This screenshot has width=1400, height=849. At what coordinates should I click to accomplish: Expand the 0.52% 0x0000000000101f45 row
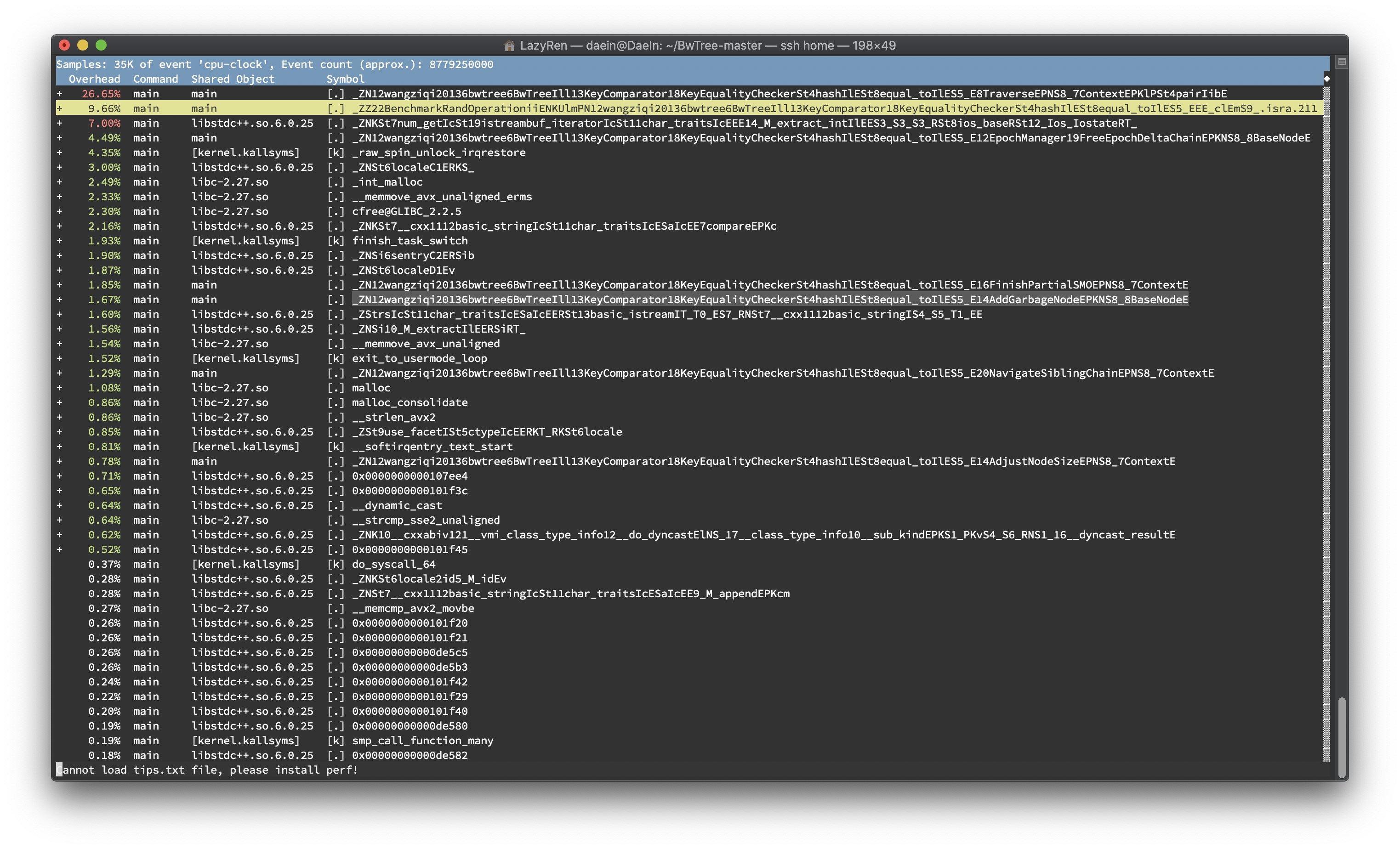coord(59,550)
